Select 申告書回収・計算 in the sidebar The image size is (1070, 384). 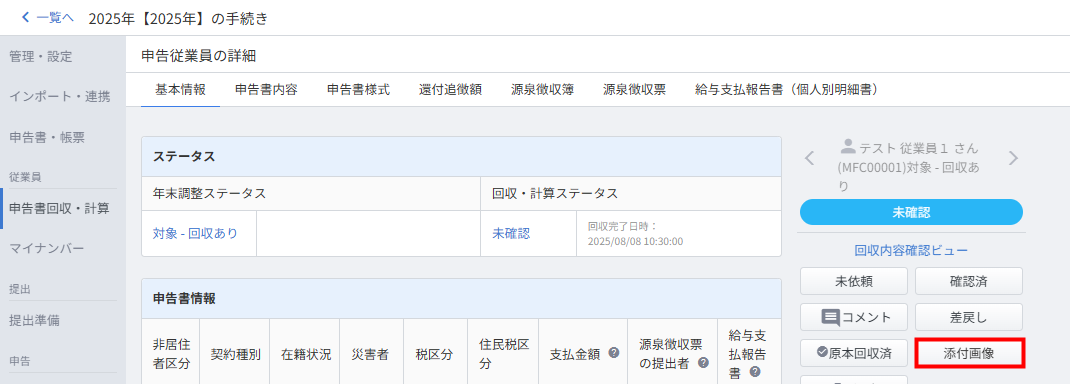point(59,208)
